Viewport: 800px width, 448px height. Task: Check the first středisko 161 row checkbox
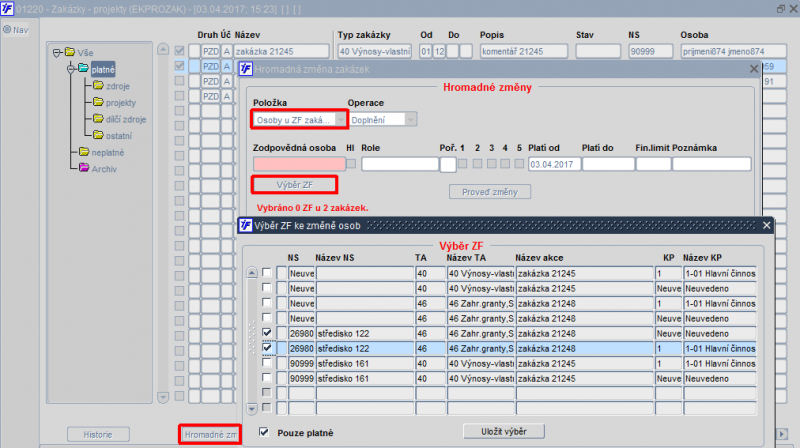tap(267, 363)
